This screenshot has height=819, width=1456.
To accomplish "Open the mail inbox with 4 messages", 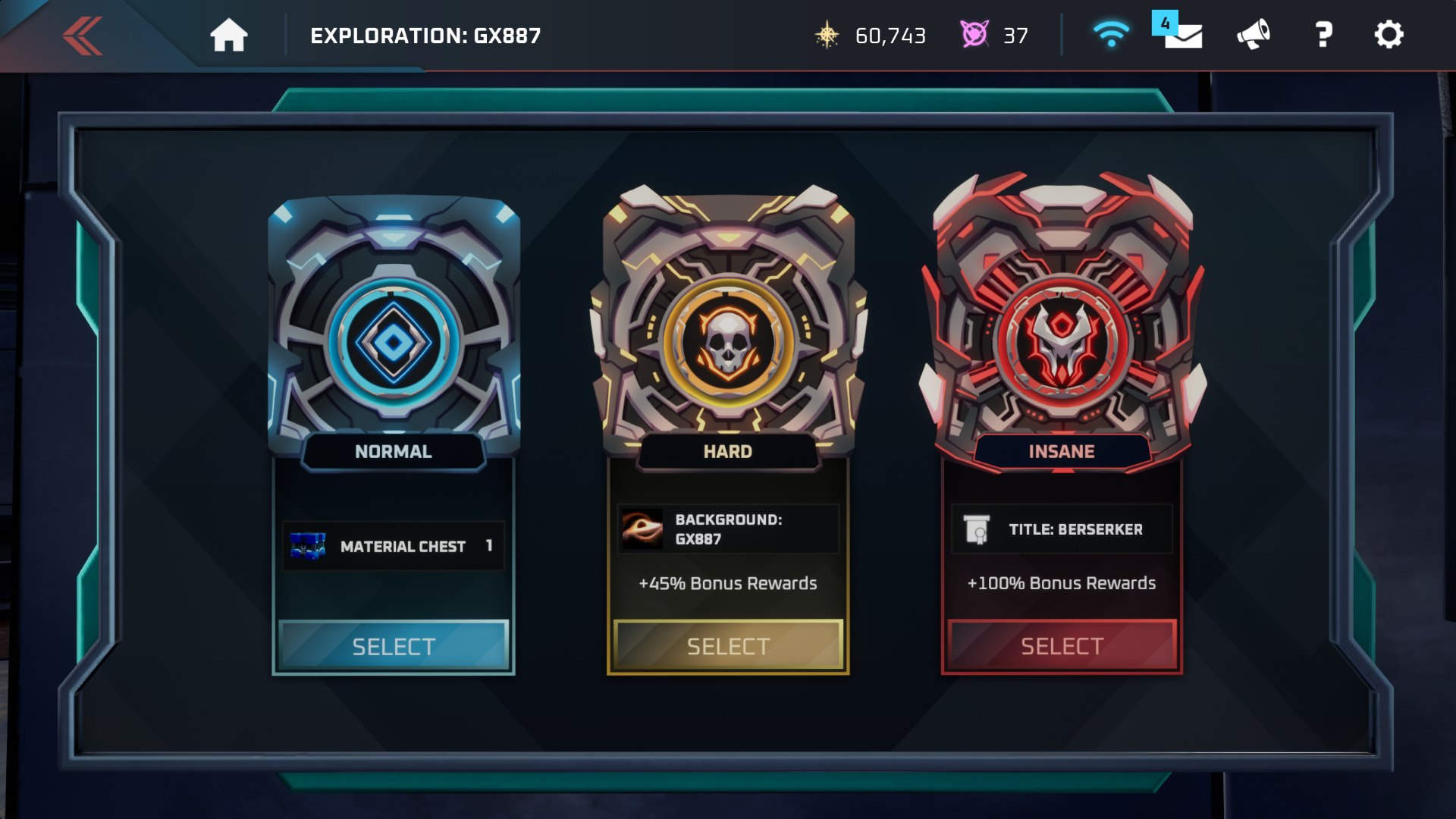I will coord(1178,32).
